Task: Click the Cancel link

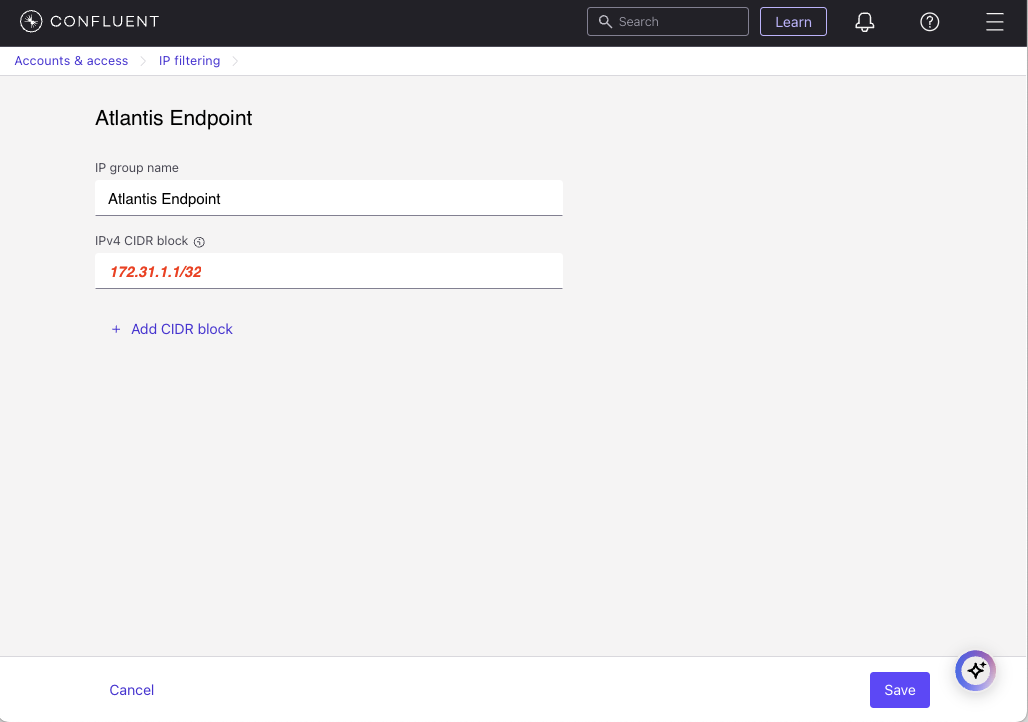Action: coord(132,690)
